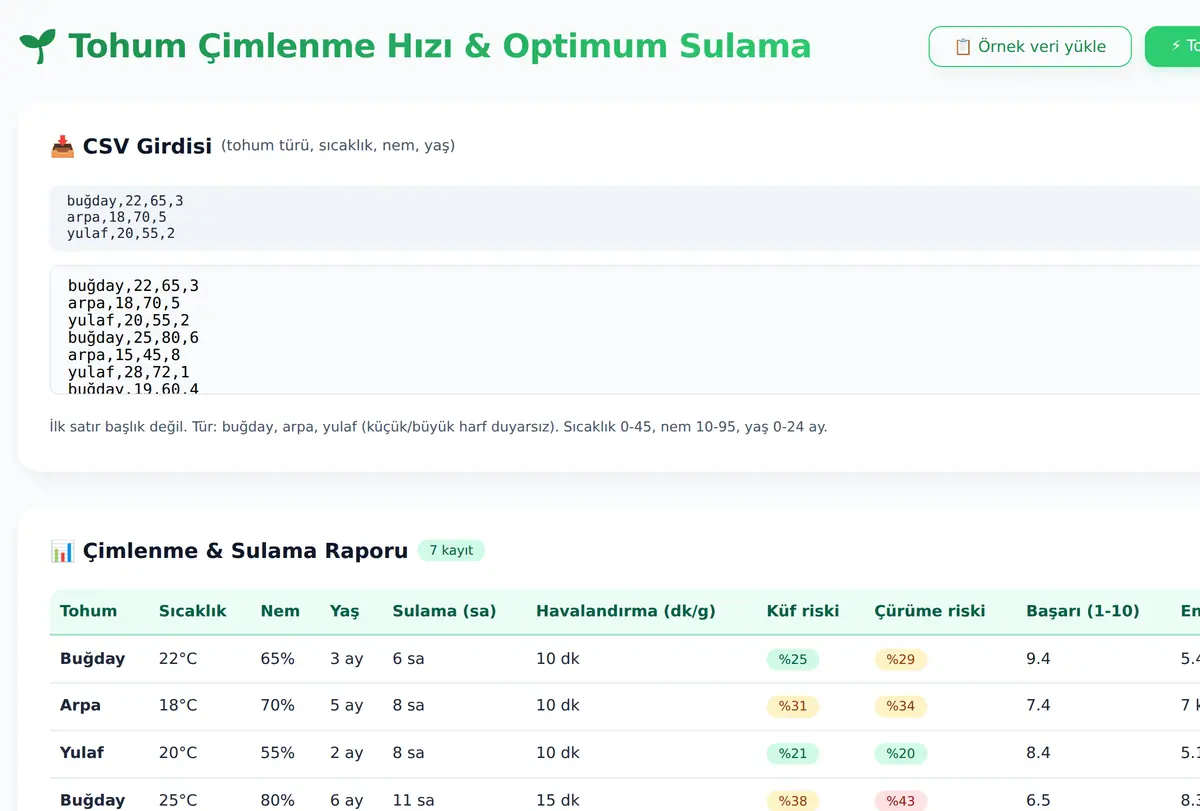
Task: Click the 'Havalandırma (dk/g)' column header
Action: coord(626,611)
